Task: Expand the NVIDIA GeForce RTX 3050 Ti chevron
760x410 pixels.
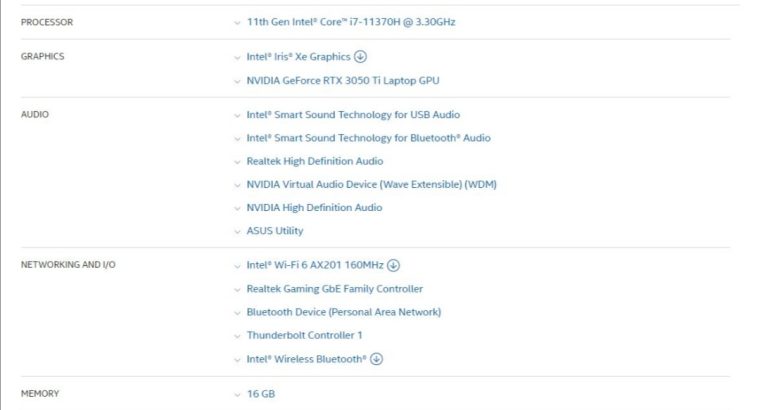Action: point(237,81)
